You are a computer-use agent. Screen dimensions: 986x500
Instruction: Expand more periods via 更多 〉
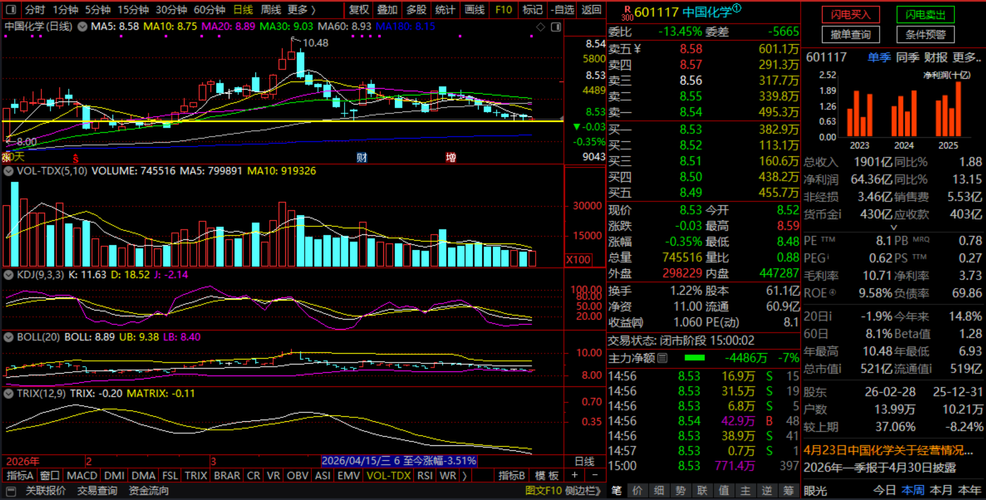tap(302, 10)
